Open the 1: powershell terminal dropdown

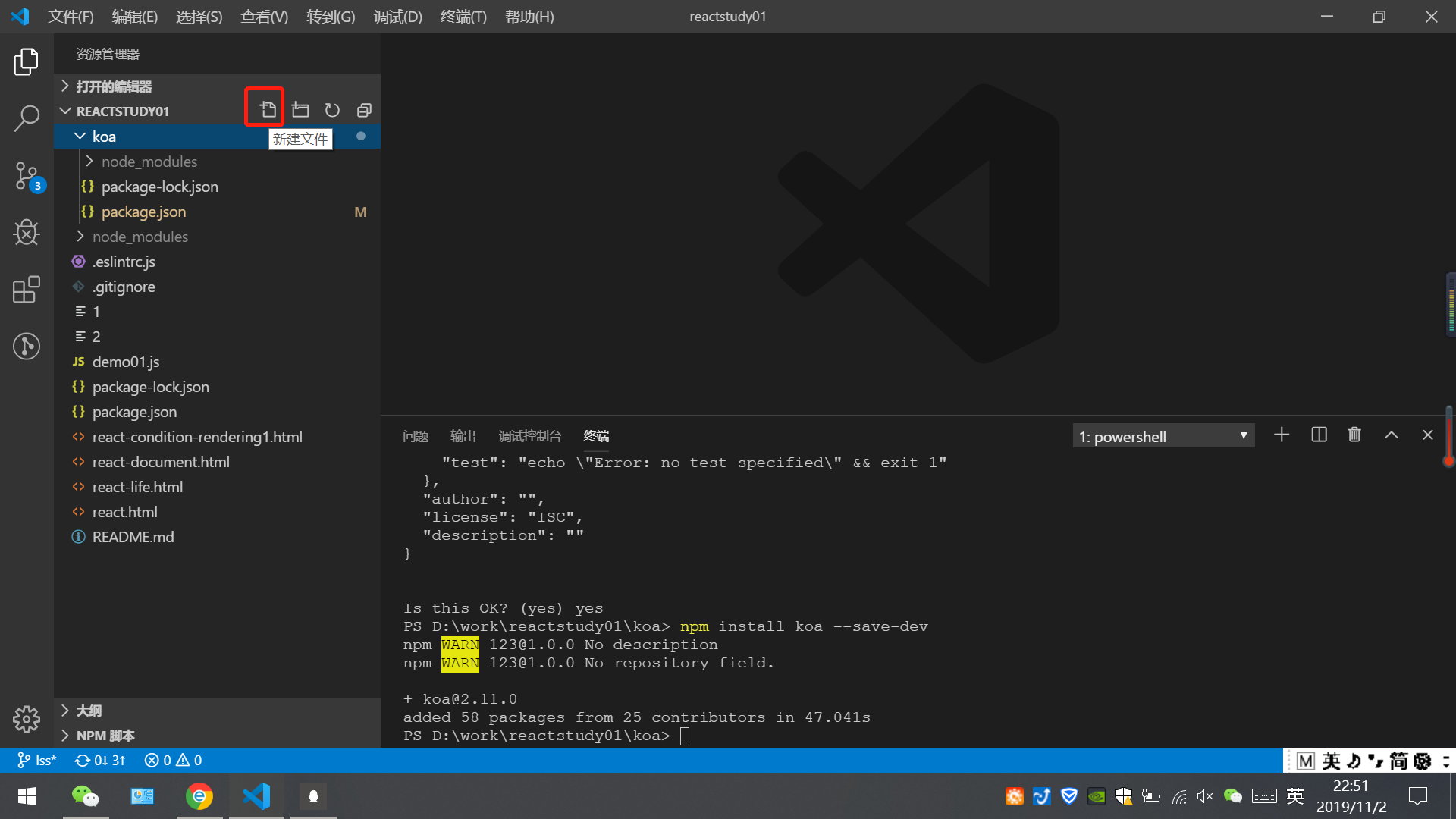[1163, 436]
